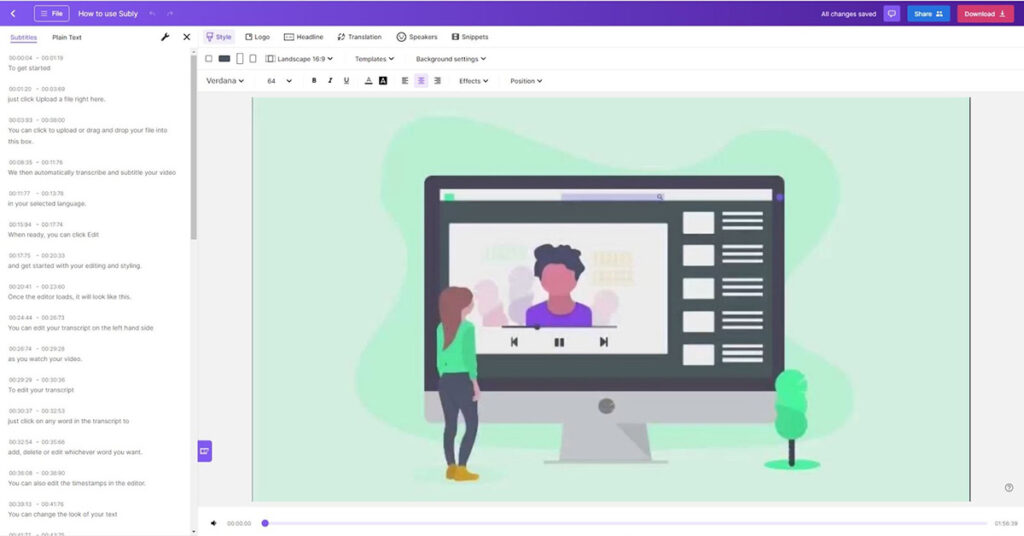
Task: Select the center text alignment toggle
Action: tap(421, 81)
